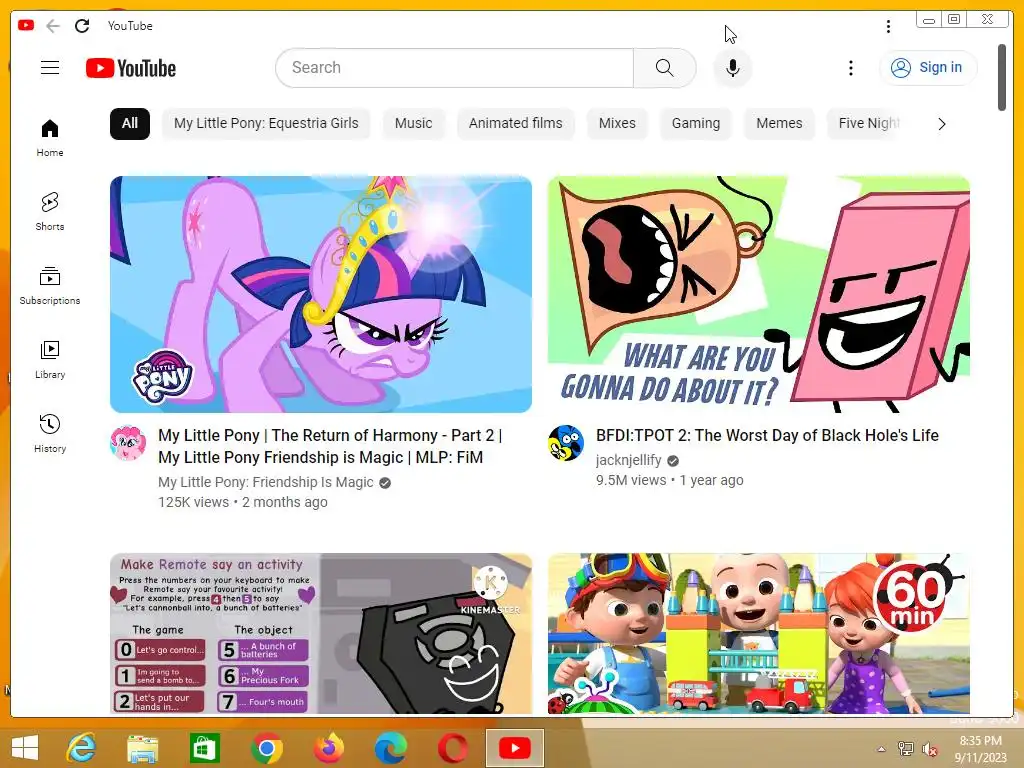Screen dimensions: 1024x768
Task: Open Return of Harmony video title
Action: (x=330, y=446)
